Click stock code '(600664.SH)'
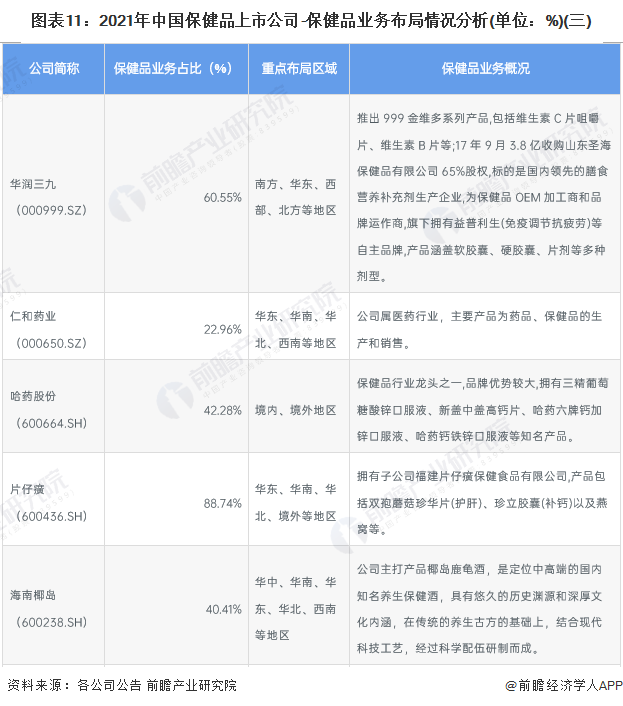 click(51, 423)
